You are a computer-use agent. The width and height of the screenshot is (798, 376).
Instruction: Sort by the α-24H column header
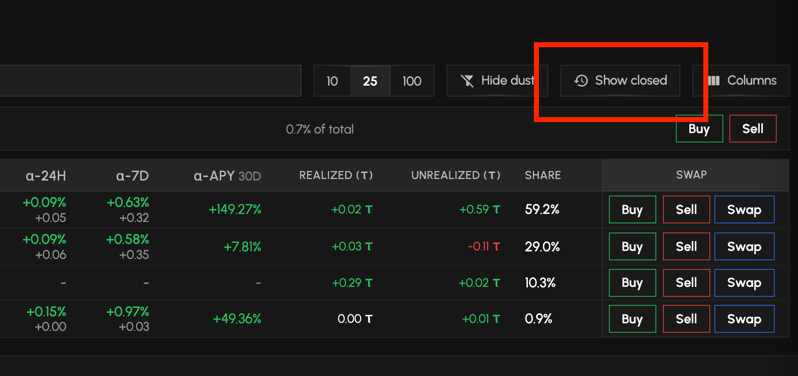(x=46, y=176)
